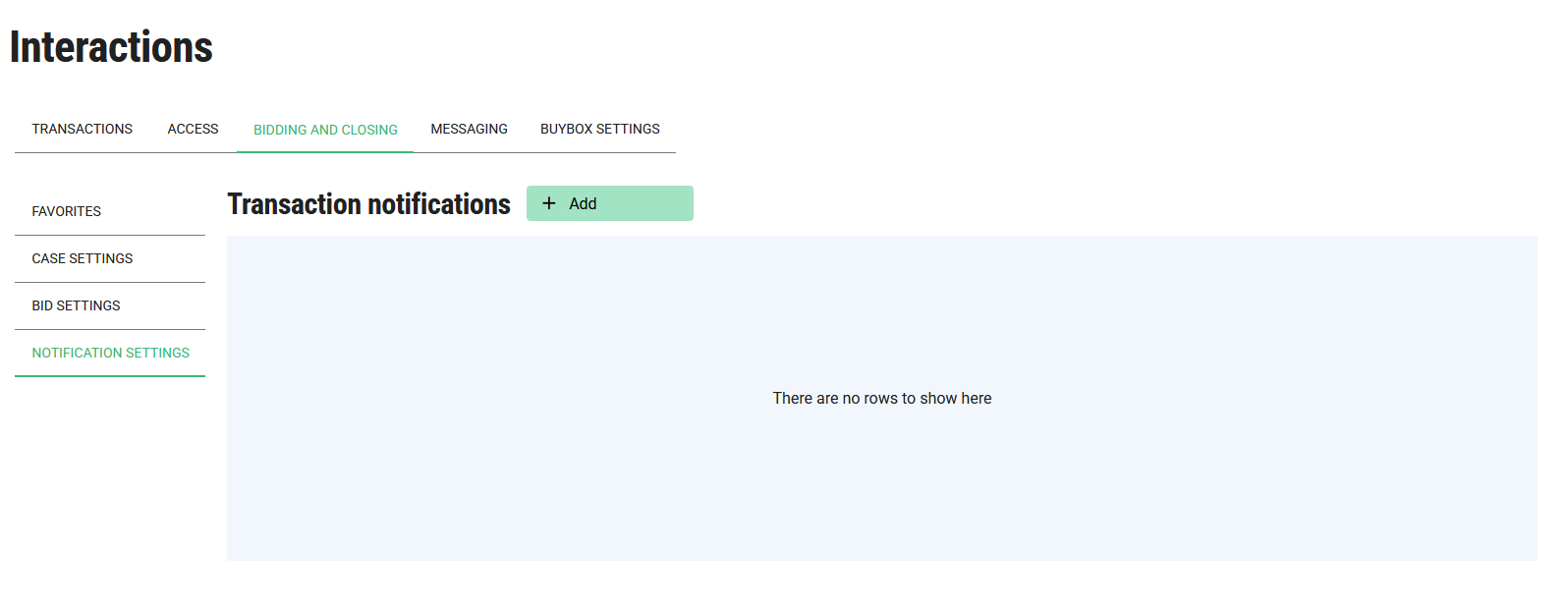Select Notification Settings side menu item
1568x607 pixels.
110,353
